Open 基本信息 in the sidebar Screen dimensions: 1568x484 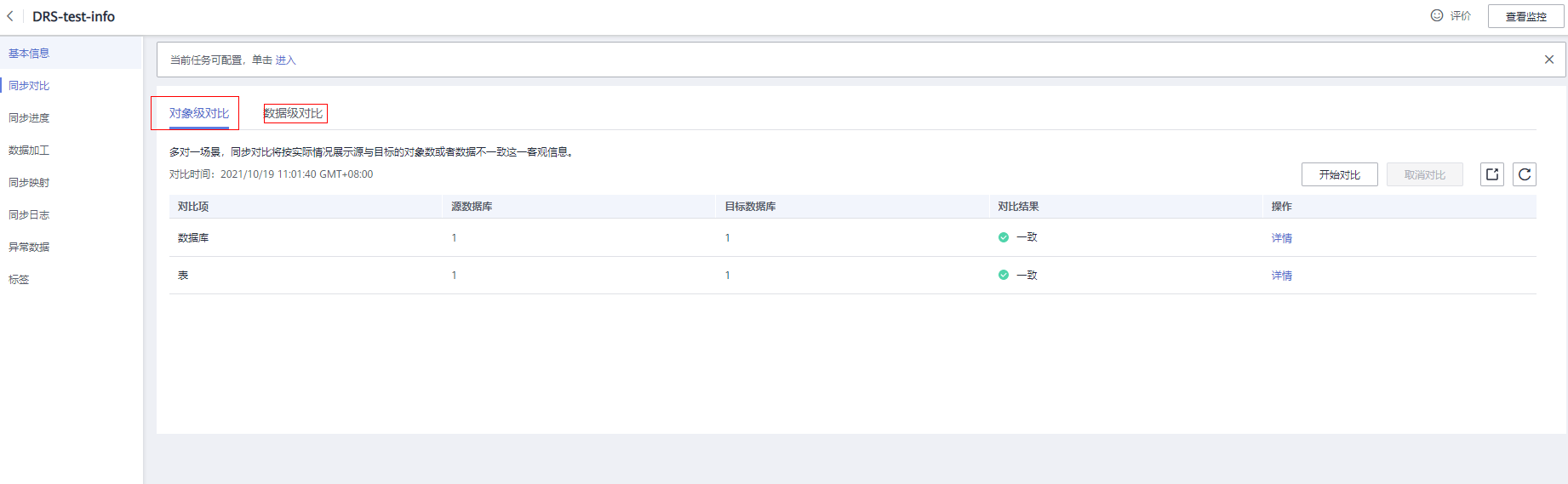29,53
